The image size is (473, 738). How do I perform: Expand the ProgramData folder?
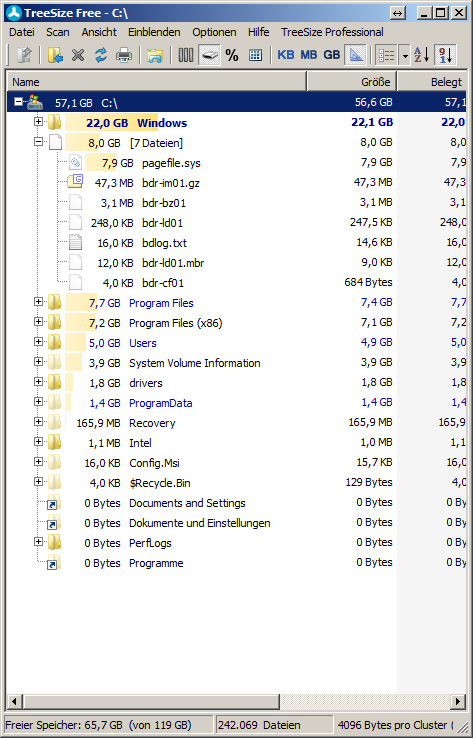[39, 401]
